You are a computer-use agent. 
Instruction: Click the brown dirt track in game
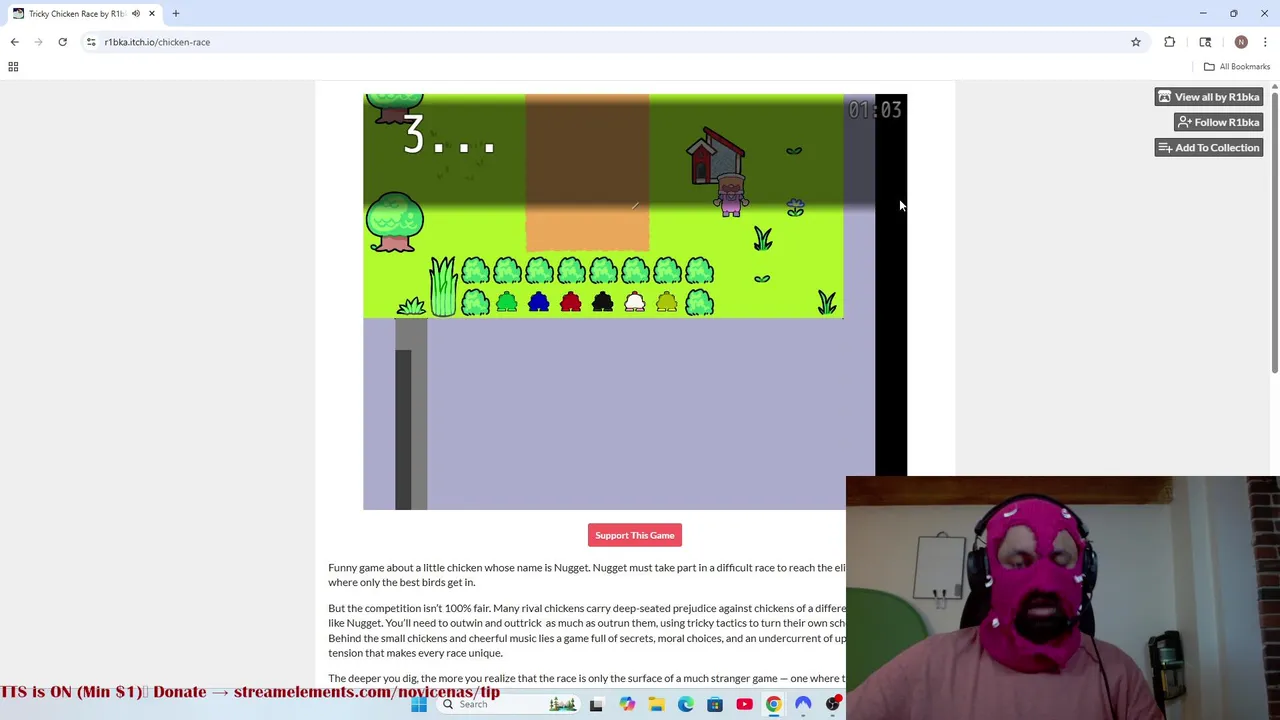click(587, 172)
